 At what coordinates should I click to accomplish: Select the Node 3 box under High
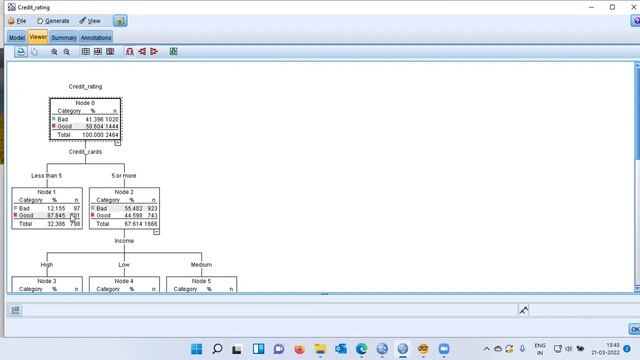[47, 284]
